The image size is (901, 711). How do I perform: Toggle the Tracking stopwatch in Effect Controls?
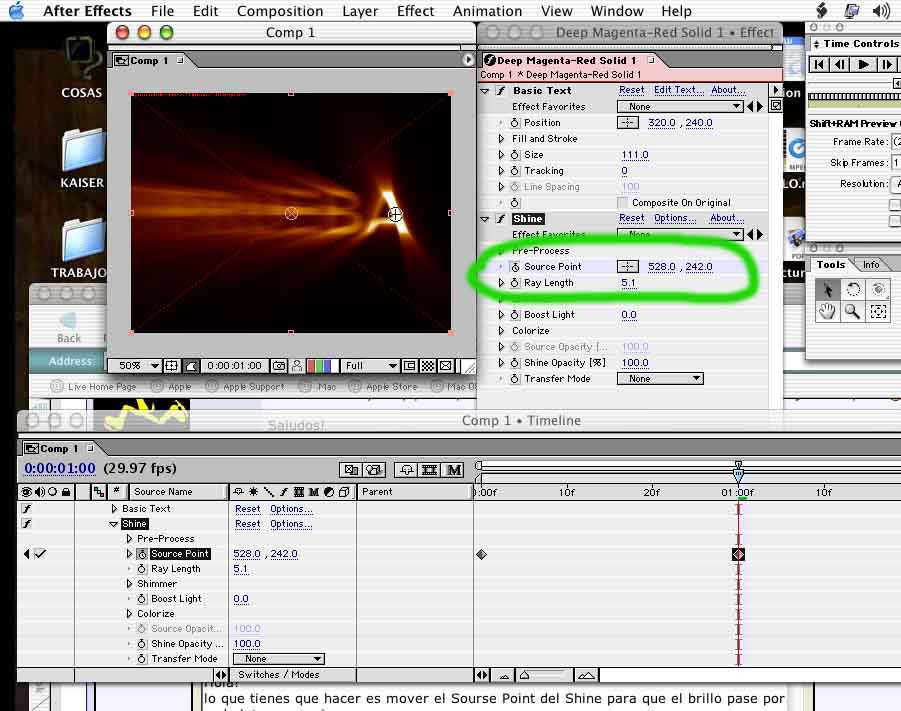515,171
